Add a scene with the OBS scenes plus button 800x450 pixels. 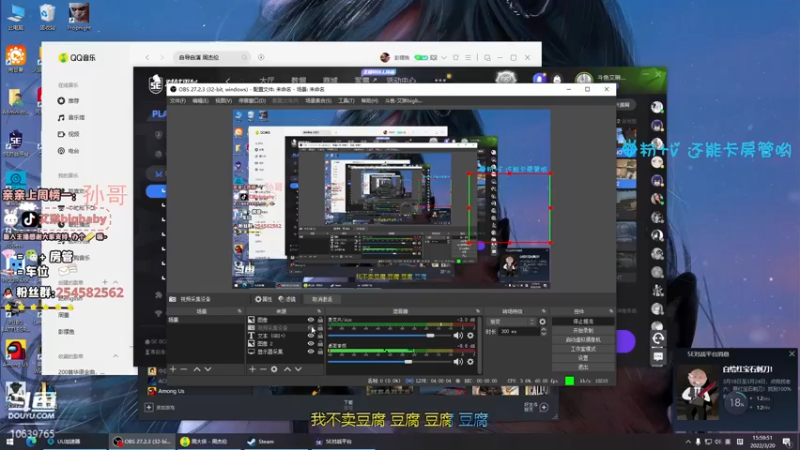[173, 369]
